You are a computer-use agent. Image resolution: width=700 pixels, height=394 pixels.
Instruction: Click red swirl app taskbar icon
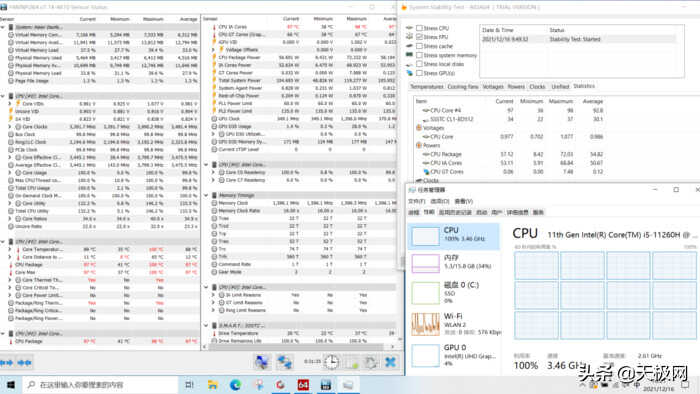(x=280, y=385)
